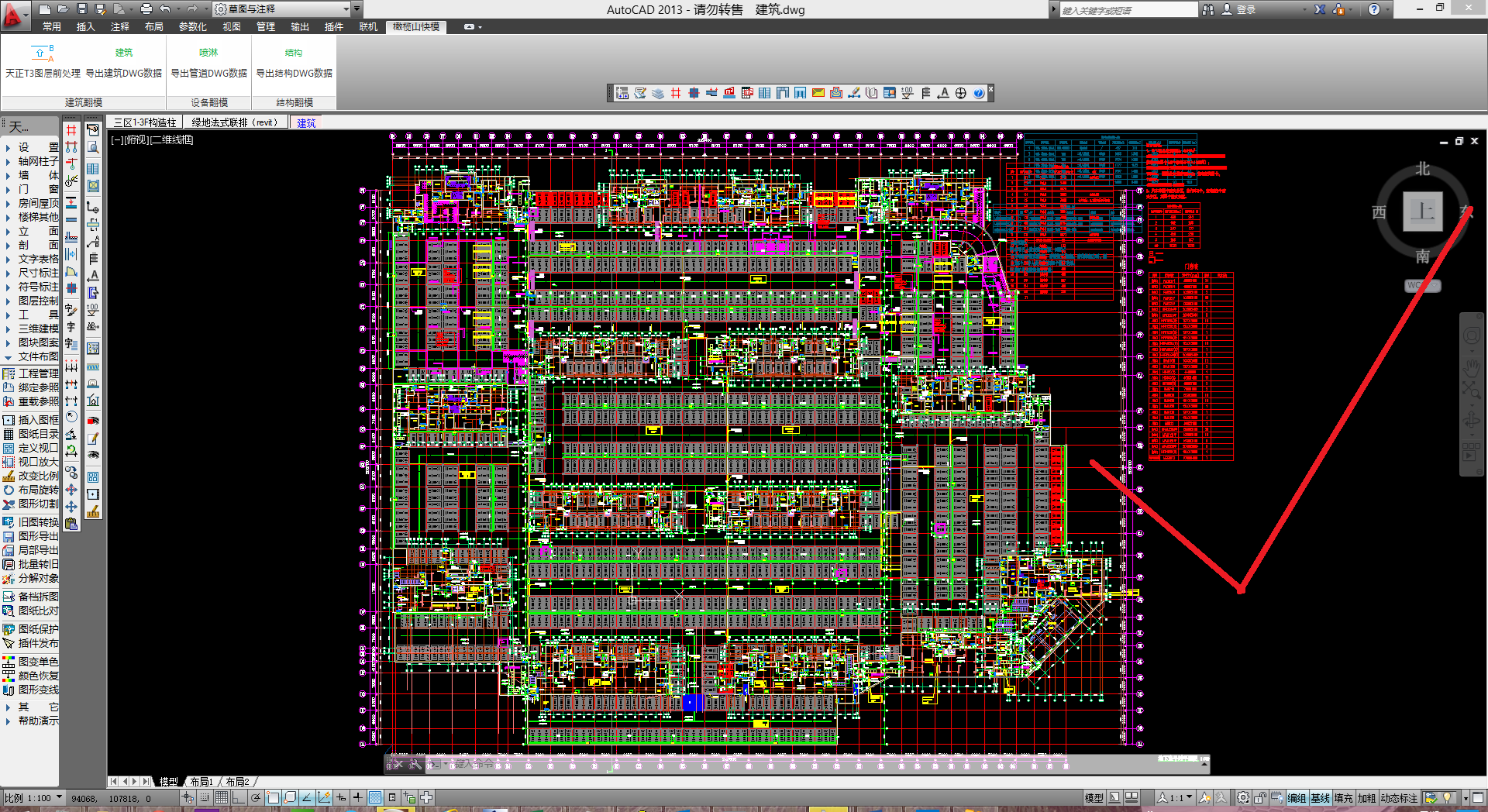Viewport: 1488px width, 812px height.
Task: Expand the 尺寸标注 menu group
Action: [x=31, y=273]
